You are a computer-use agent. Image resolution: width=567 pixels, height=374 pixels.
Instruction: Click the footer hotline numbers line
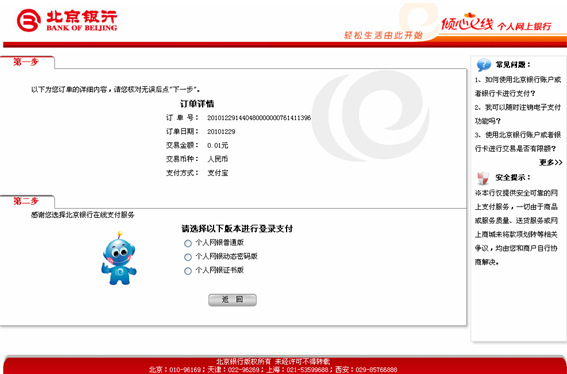tap(273, 370)
